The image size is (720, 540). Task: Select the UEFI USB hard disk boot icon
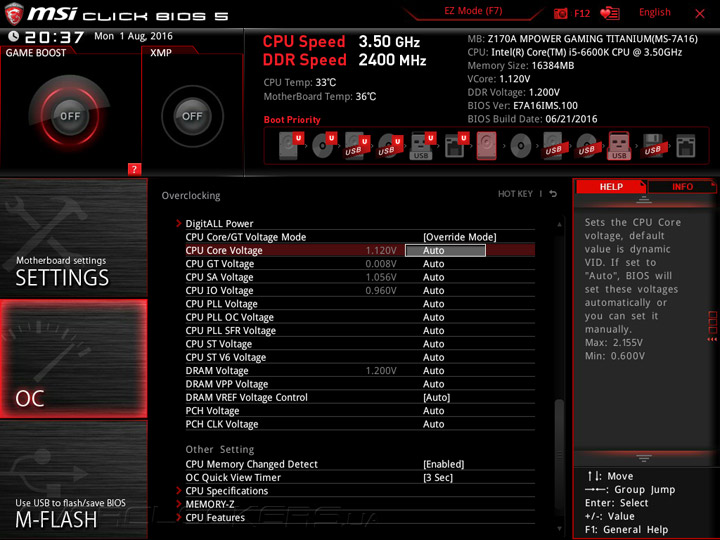tap(357, 146)
